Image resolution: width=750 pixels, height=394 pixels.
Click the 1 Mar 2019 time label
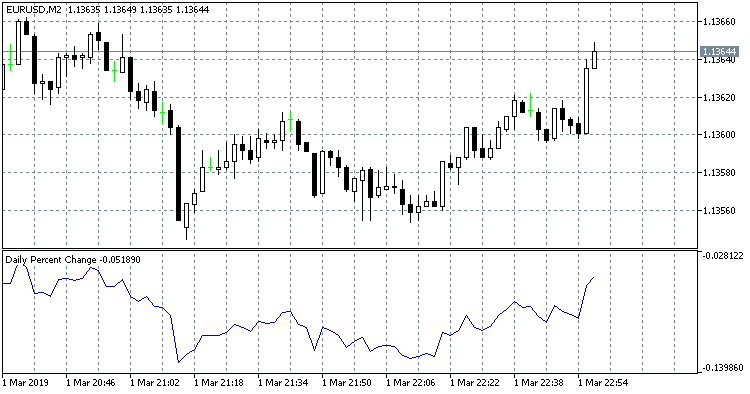pyautogui.click(x=27, y=383)
